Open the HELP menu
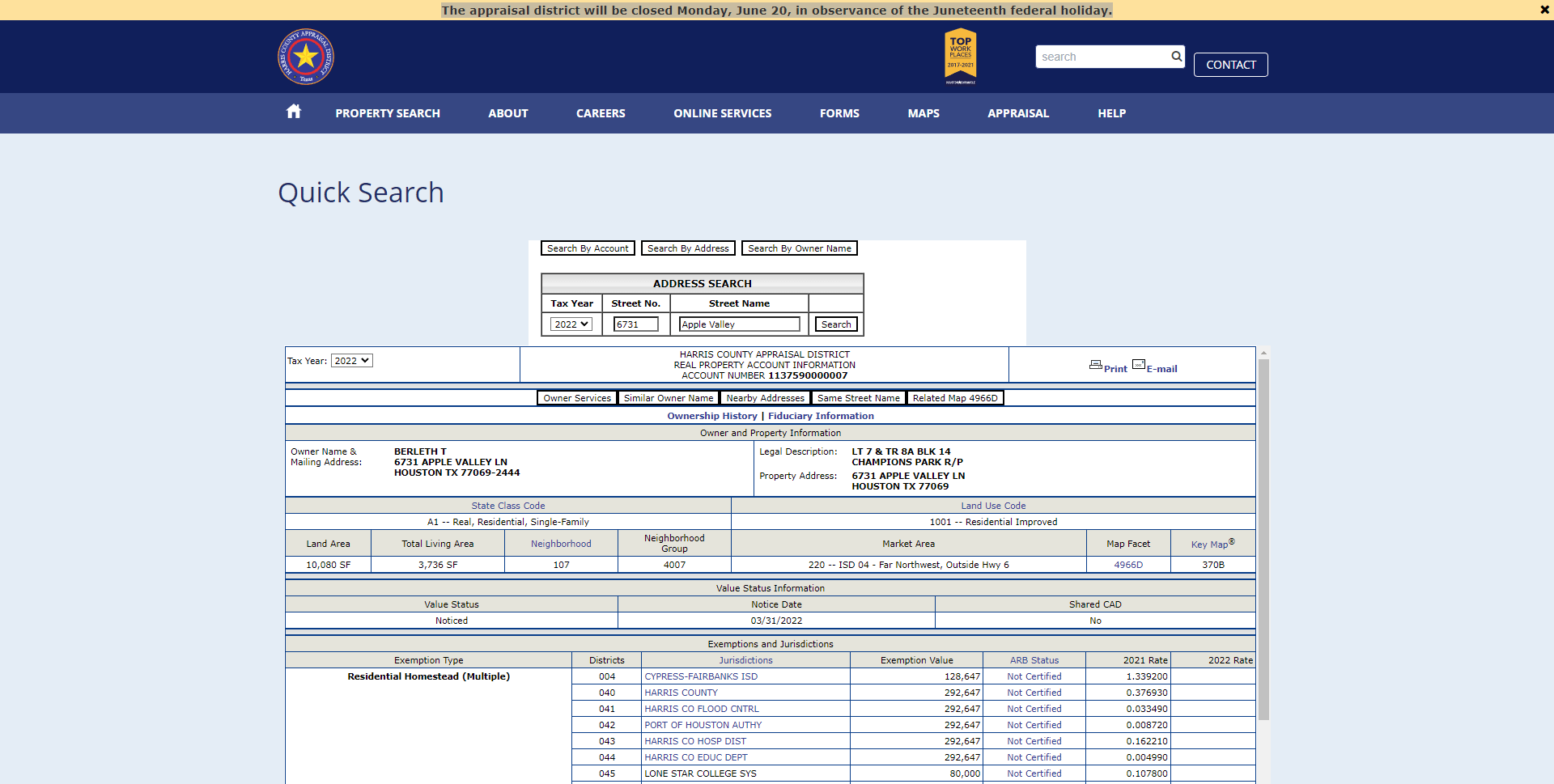 (1112, 113)
